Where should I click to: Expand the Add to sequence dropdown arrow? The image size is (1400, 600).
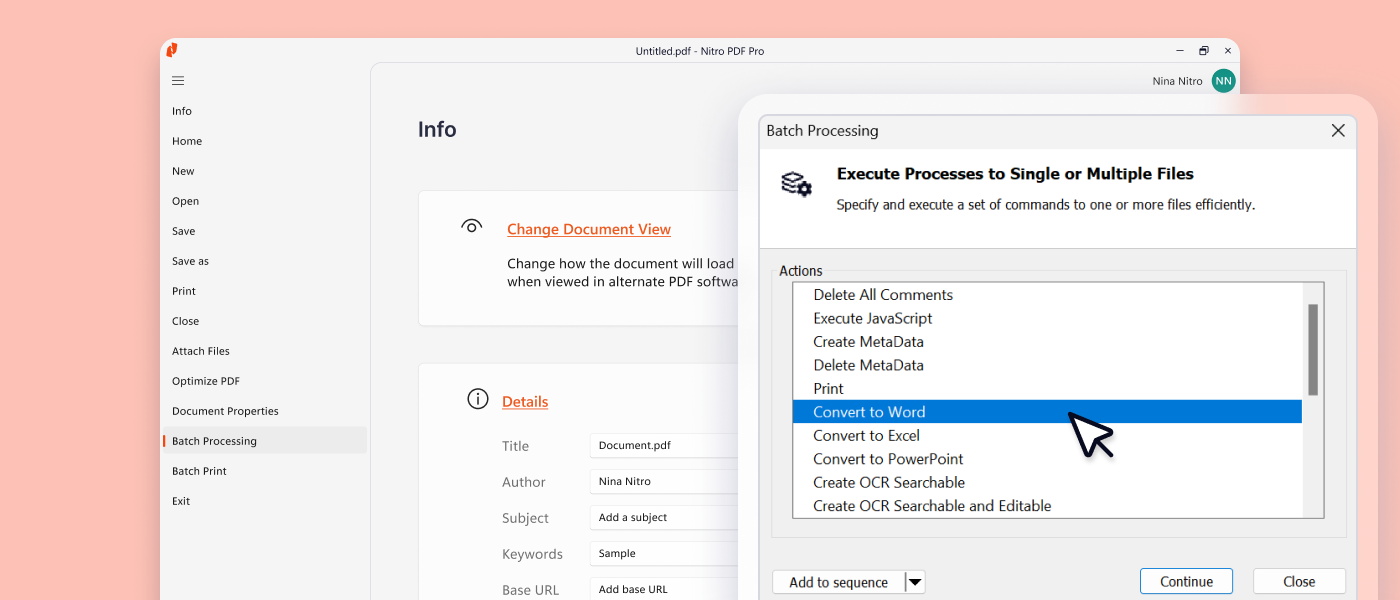[915, 582]
